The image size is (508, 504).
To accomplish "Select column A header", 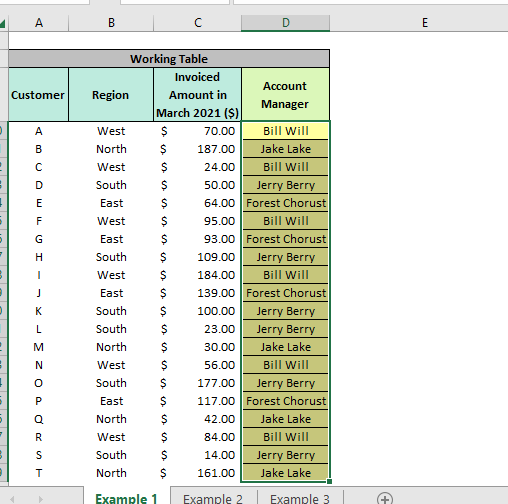I will tap(39, 23).
